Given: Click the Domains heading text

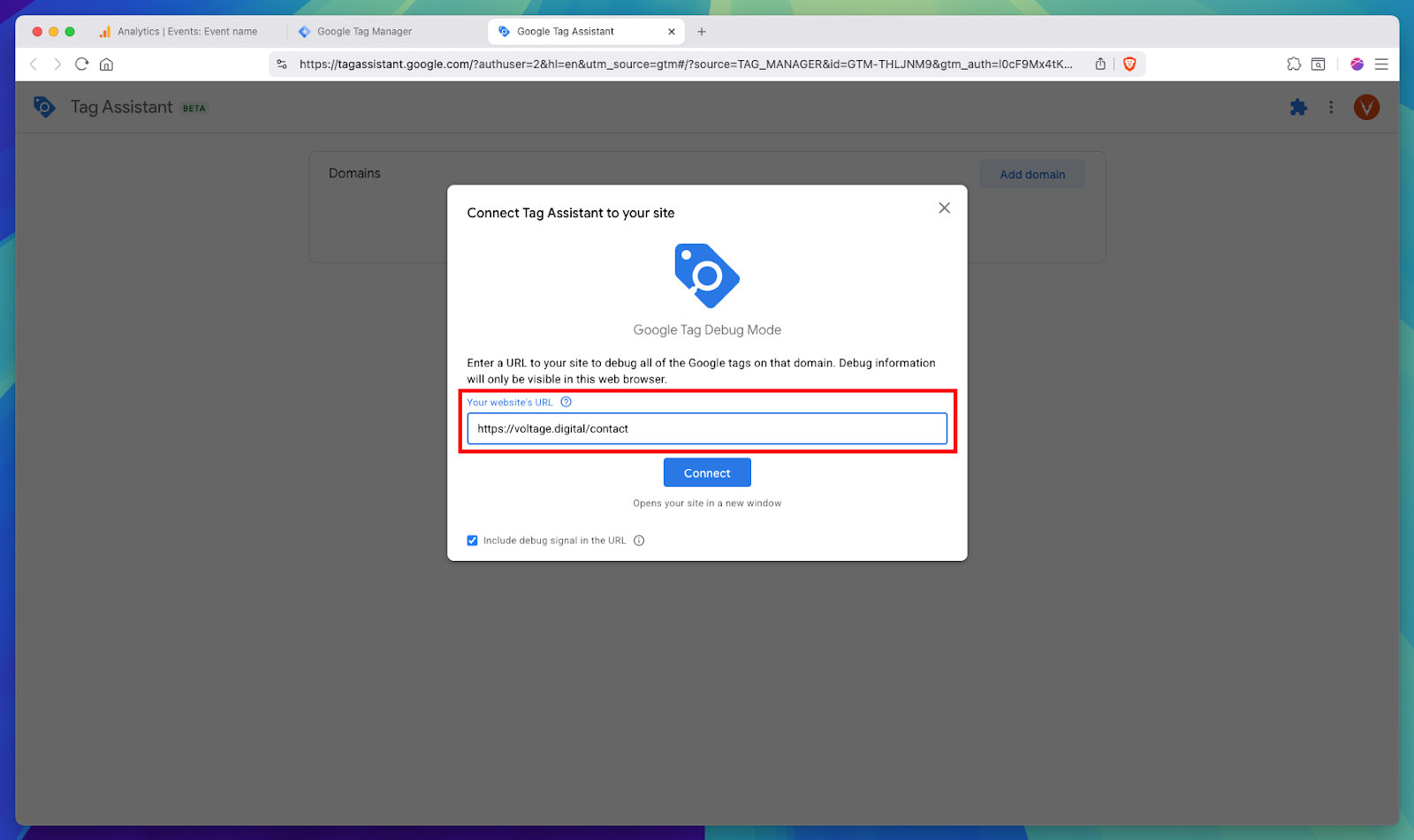Looking at the screenshot, I should 354,173.
